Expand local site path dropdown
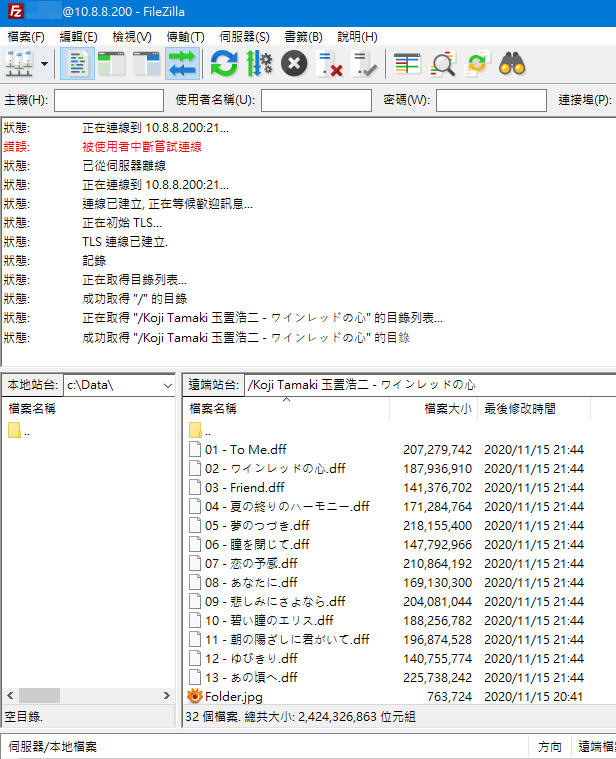The width and height of the screenshot is (616, 759). pyautogui.click(x=167, y=386)
